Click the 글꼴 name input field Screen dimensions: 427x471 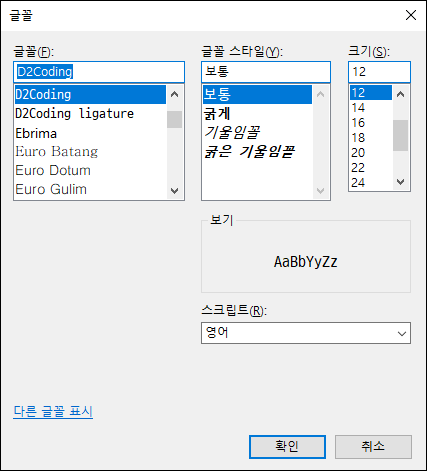point(99,72)
